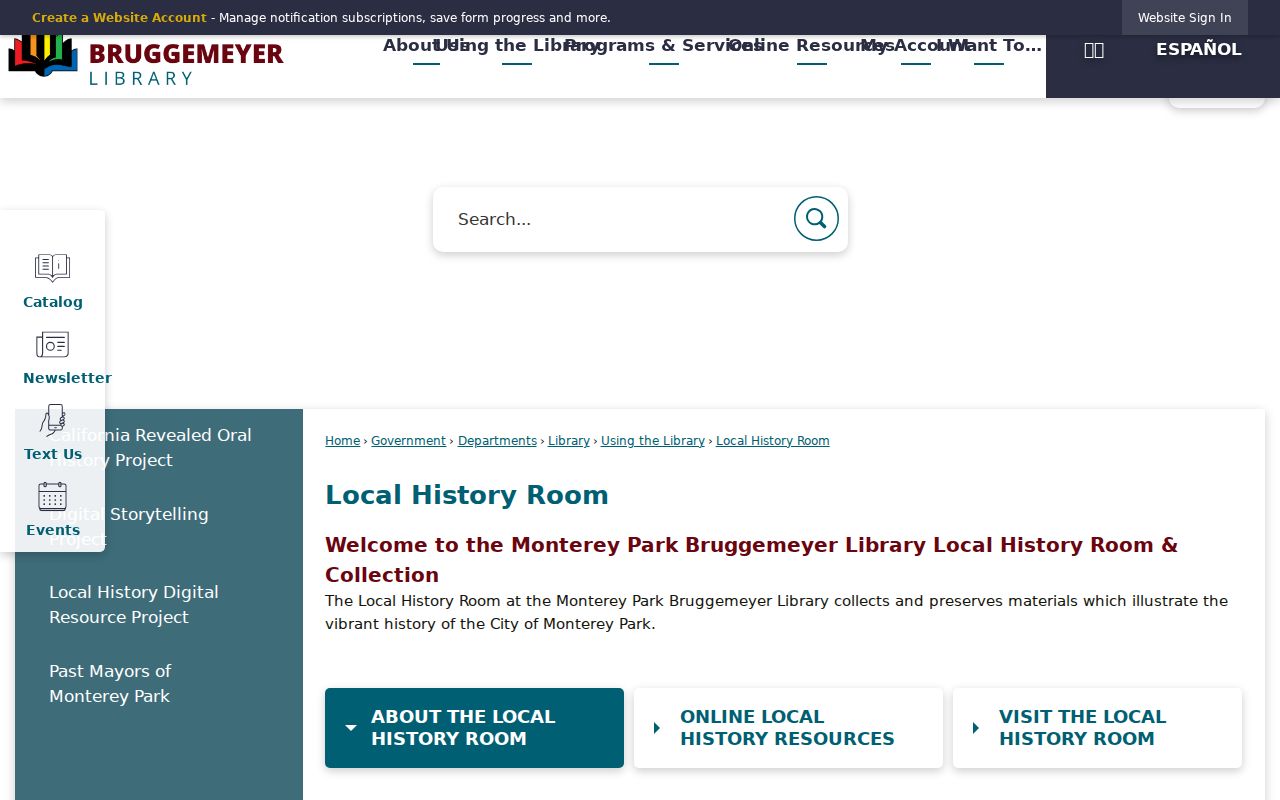Open the About Us menu
Image resolution: width=1280 pixels, height=800 pixels.
click(x=426, y=46)
